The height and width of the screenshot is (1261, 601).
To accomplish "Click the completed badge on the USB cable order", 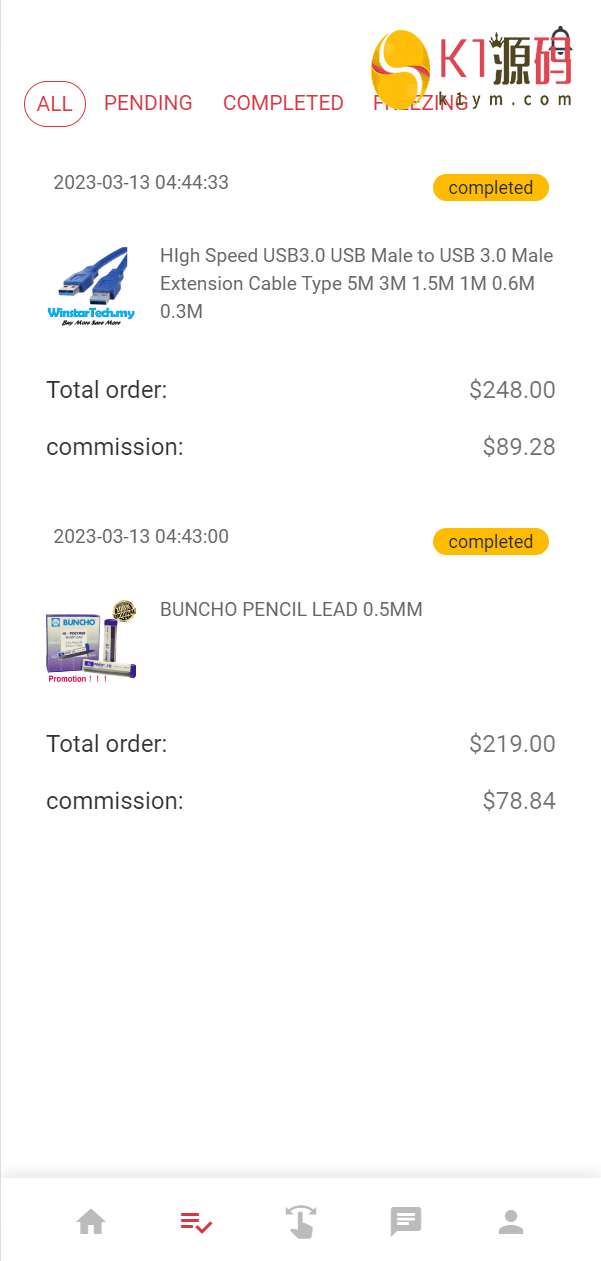I will (x=490, y=188).
